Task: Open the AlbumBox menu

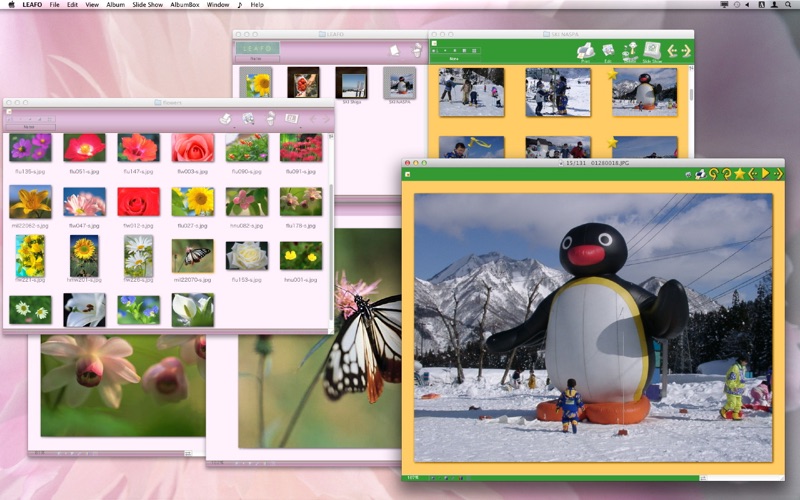Action: [x=185, y=5]
